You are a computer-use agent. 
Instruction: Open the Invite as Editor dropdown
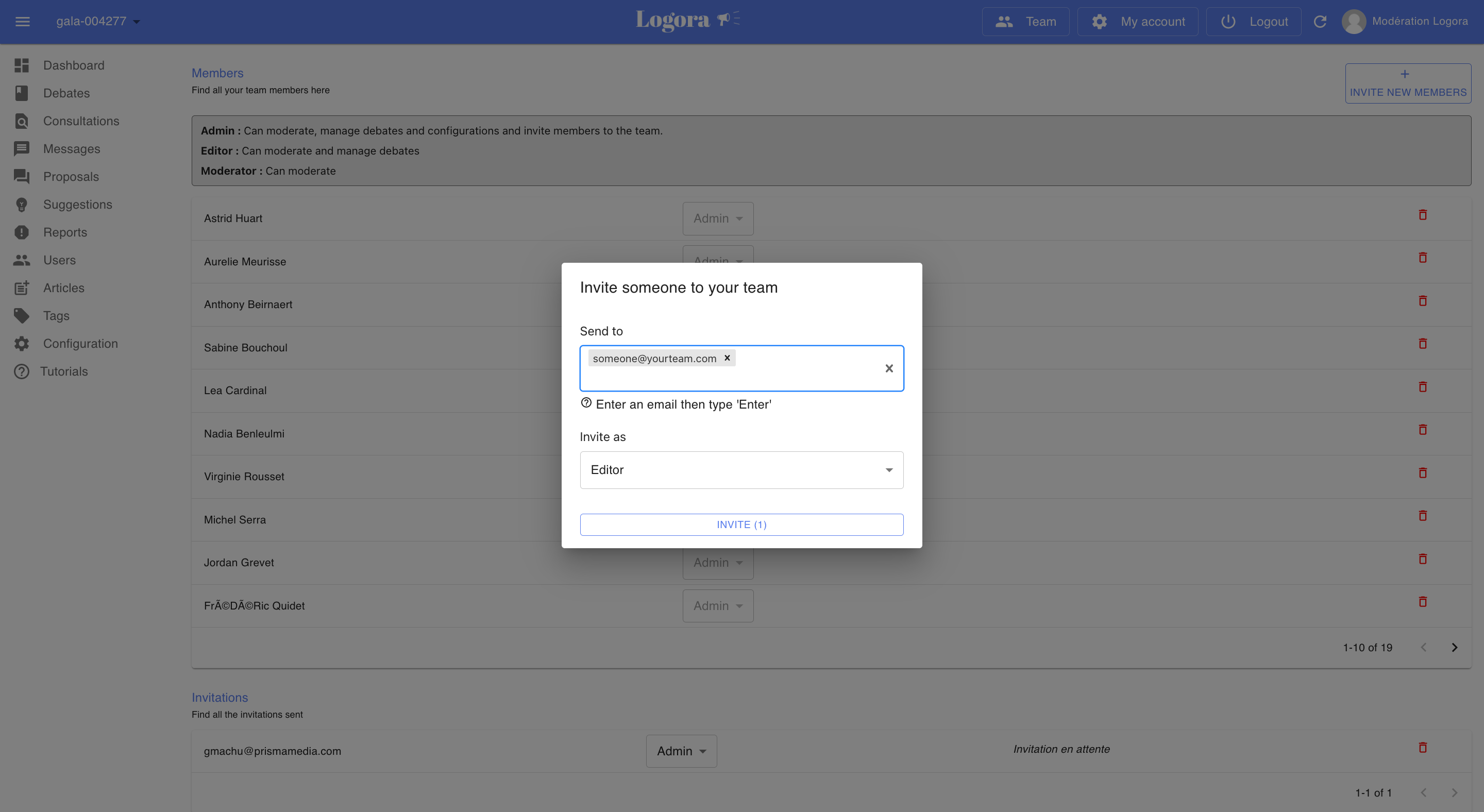[x=741, y=470]
